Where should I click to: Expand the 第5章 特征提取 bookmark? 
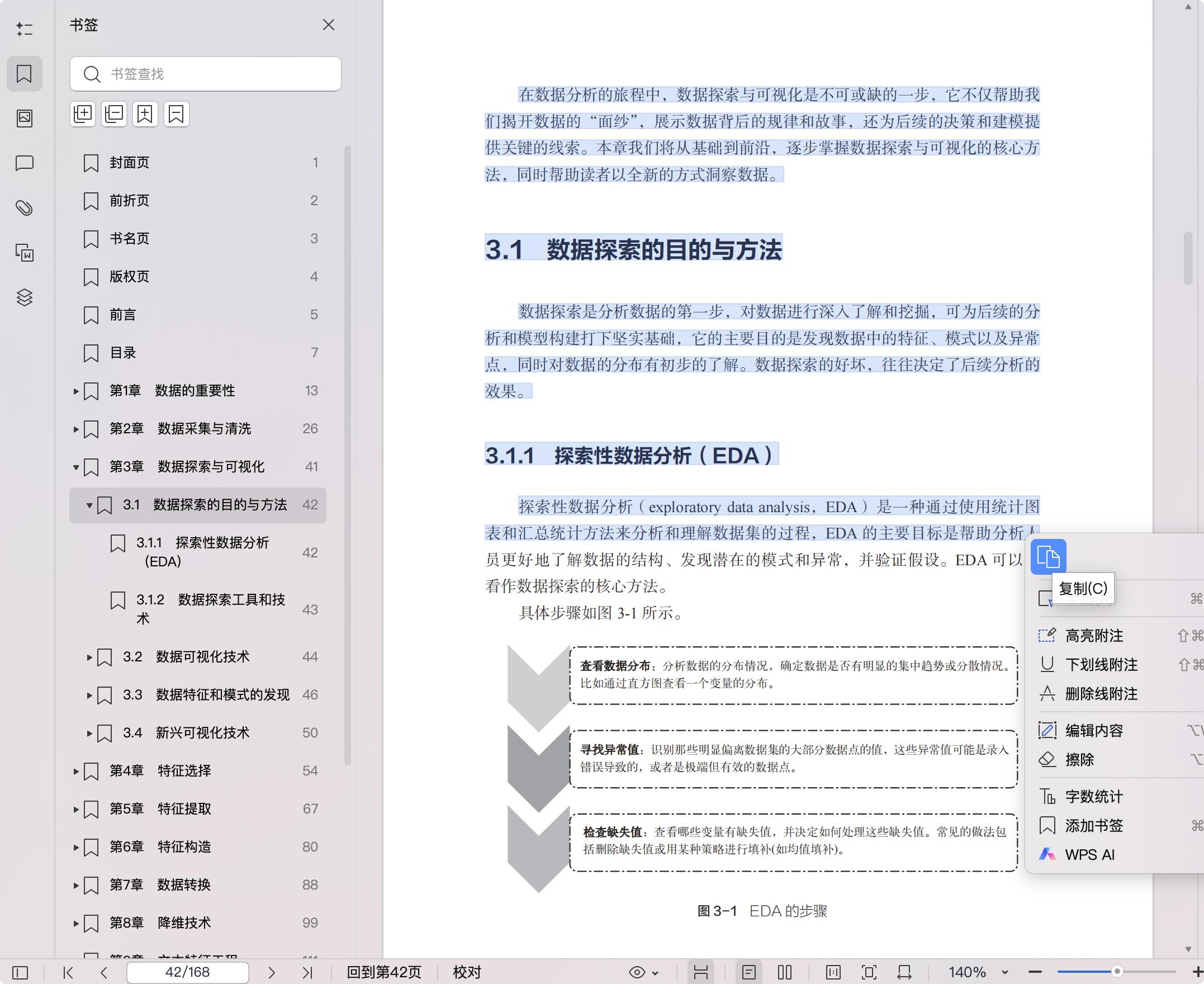coord(75,809)
